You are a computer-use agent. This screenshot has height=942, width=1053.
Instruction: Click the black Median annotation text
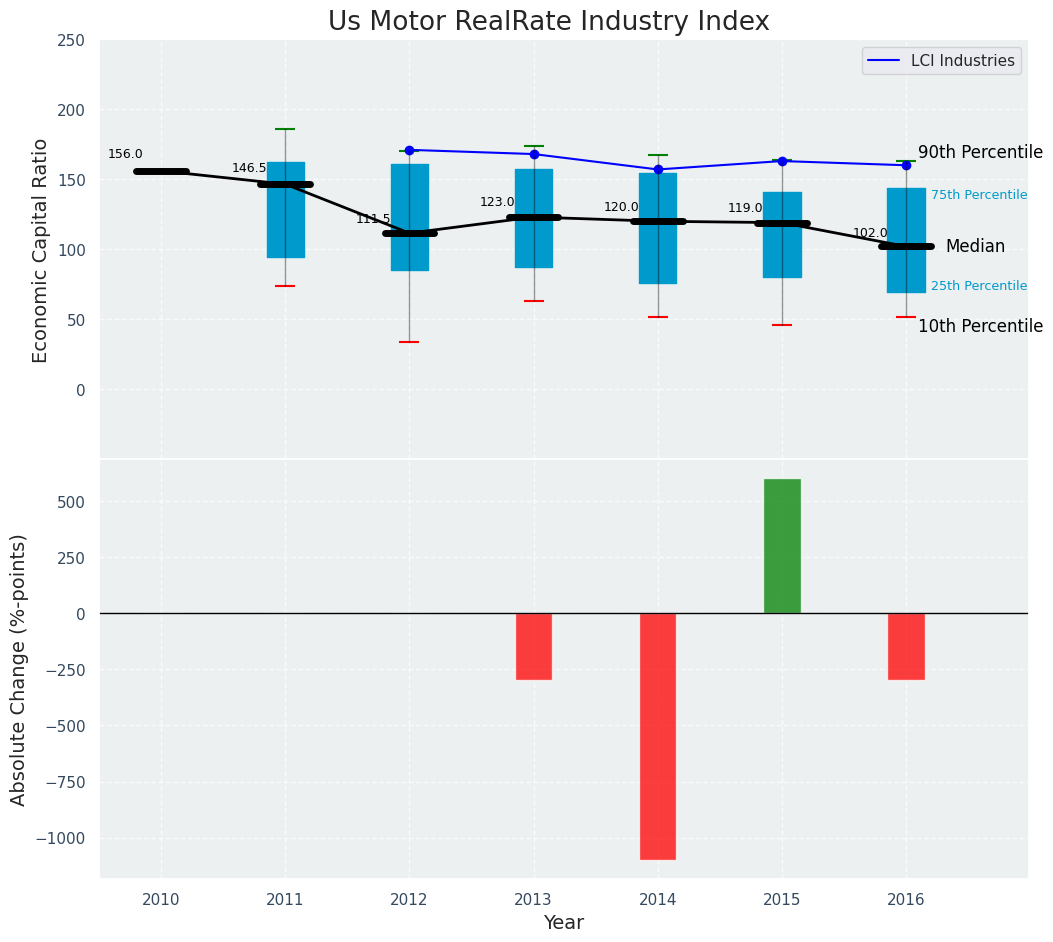(x=974, y=246)
